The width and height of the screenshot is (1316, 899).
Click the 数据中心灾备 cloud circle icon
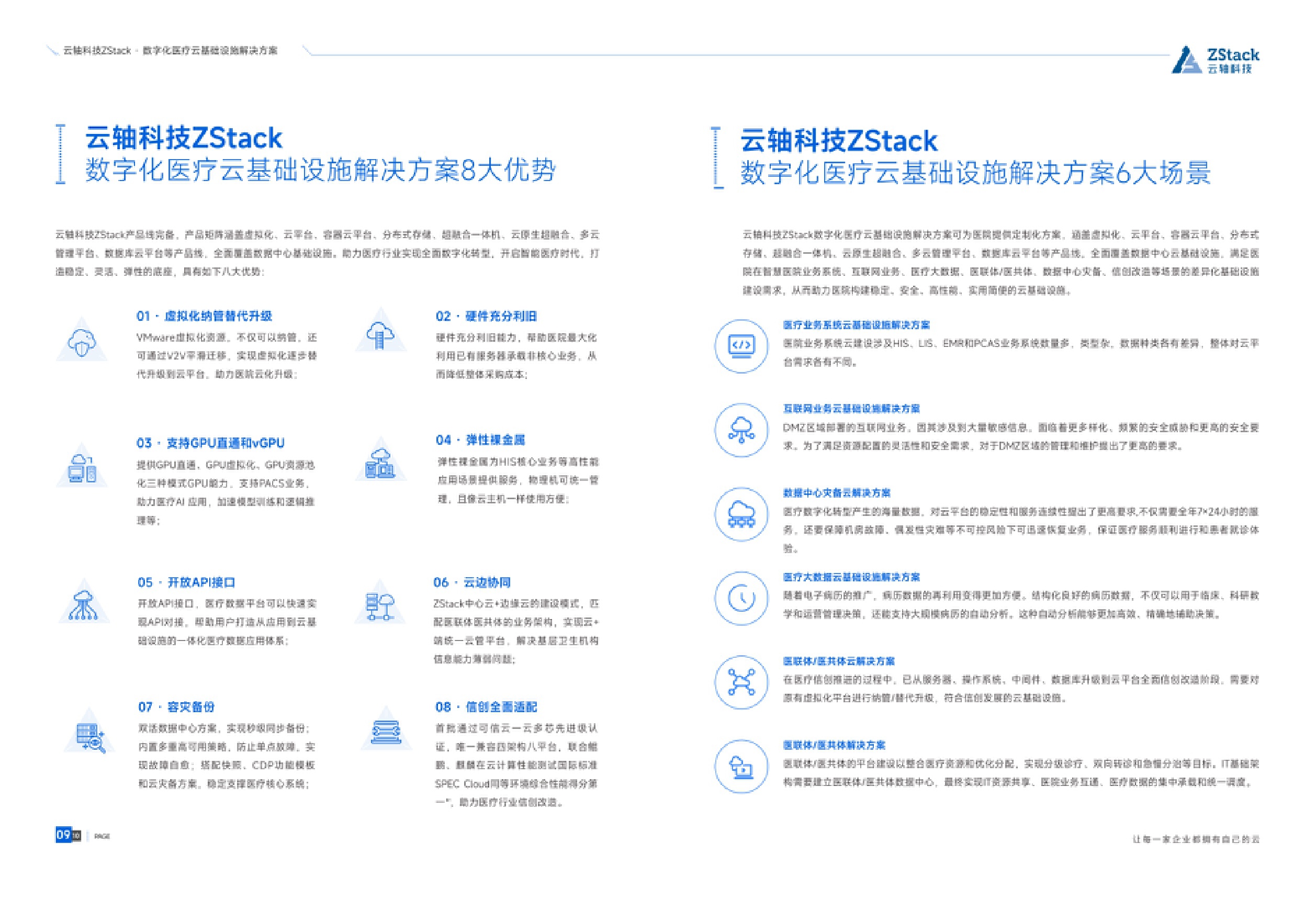pyautogui.click(x=741, y=514)
